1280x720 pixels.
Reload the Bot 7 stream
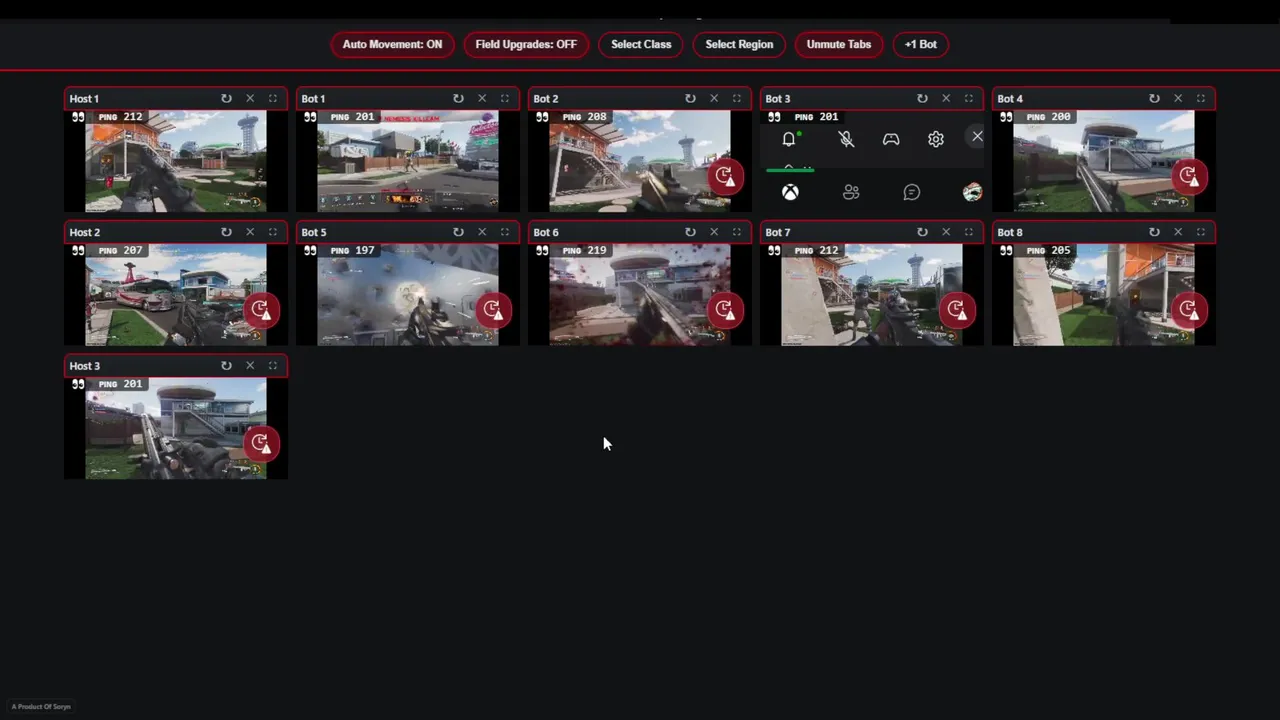pos(922,232)
